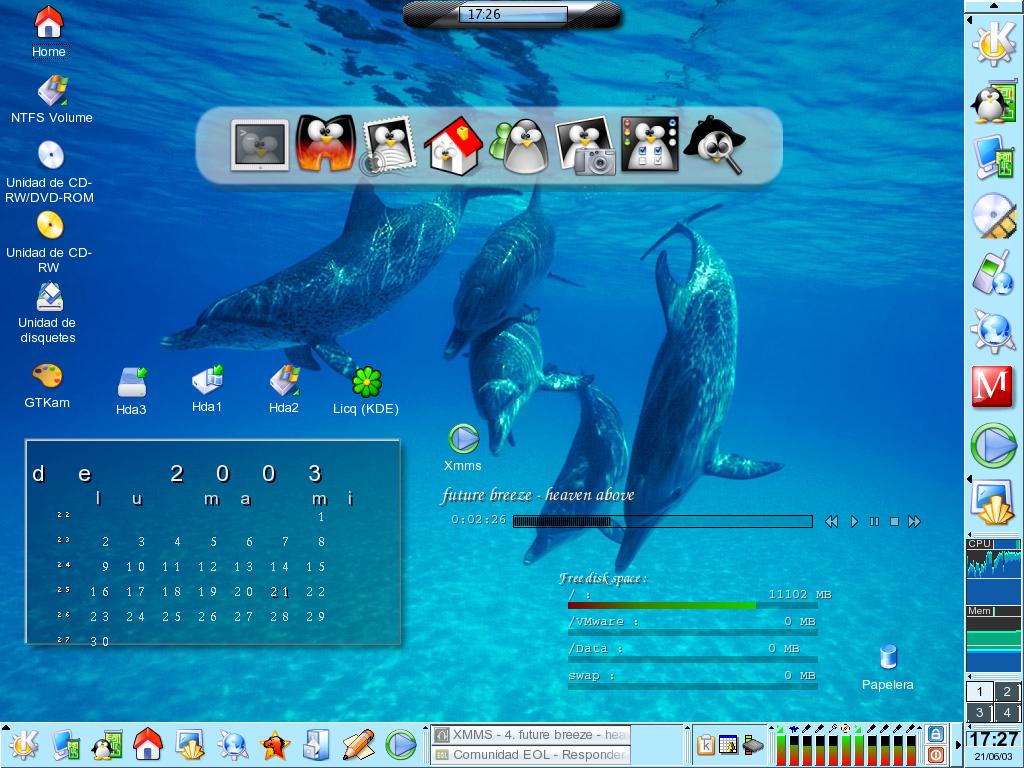Switch to virtual desktop 3 in the pager
Screen dimensions: 1024x768
point(980,713)
